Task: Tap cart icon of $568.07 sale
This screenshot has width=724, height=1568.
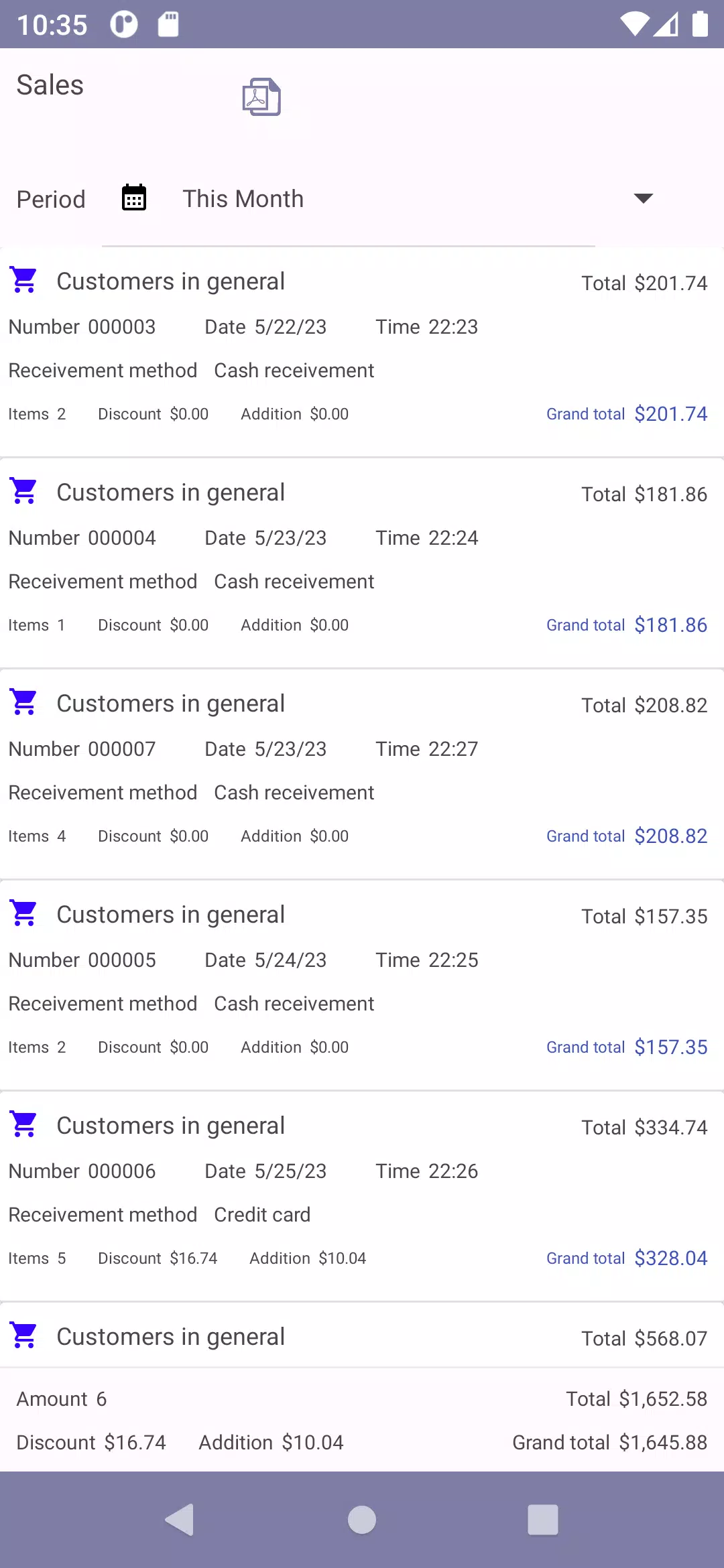Action: pos(24,1335)
